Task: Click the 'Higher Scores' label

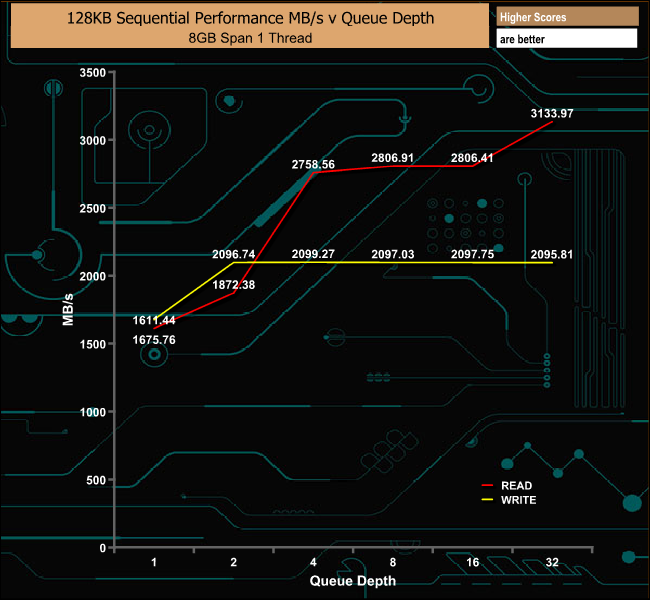Action: (533, 17)
